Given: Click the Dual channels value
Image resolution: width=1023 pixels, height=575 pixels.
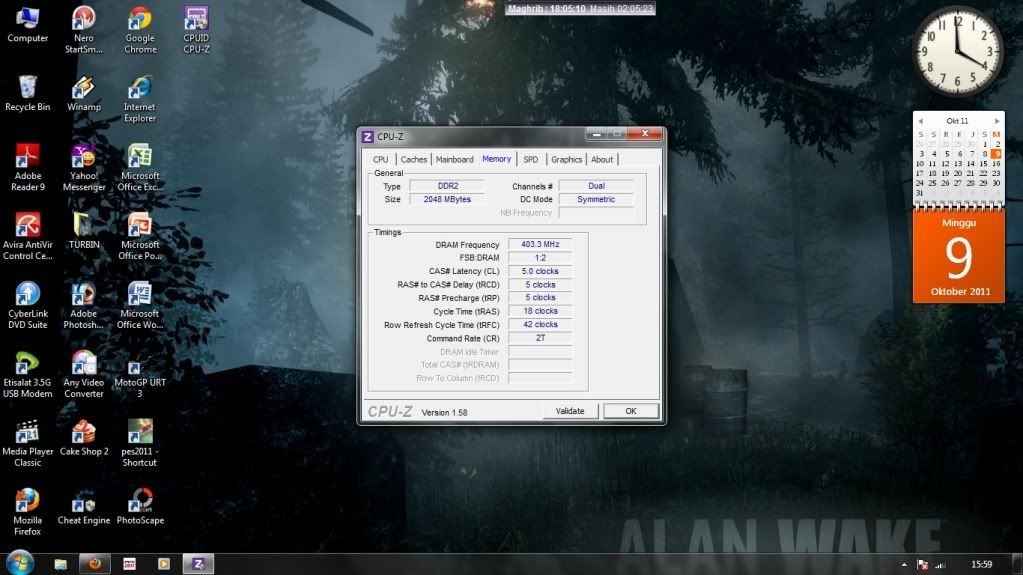Looking at the screenshot, I should (596, 186).
